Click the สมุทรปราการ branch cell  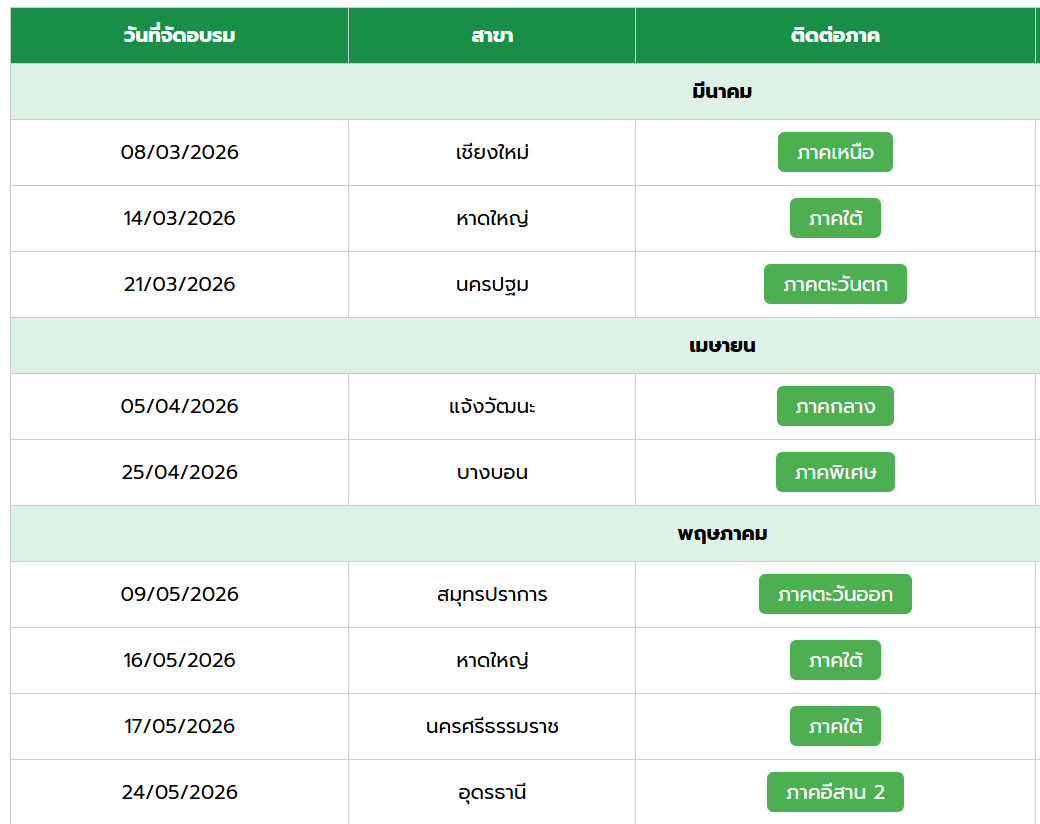[492, 595]
